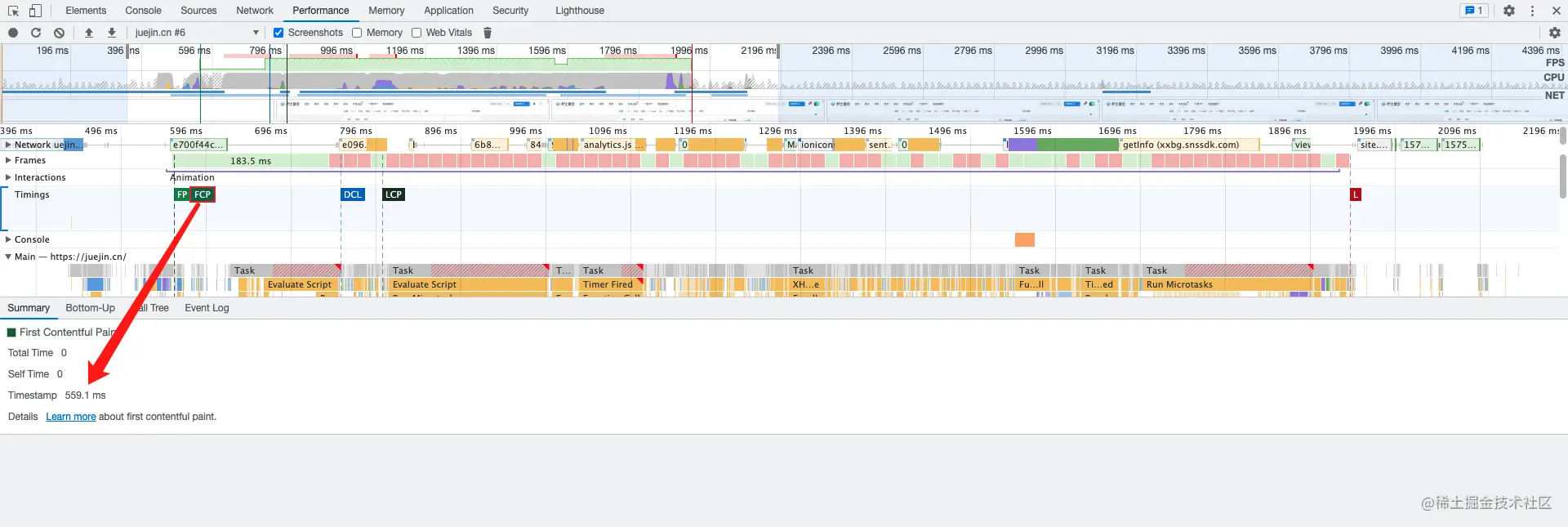Click the Collect garbage trash icon
Image resolution: width=1568 pixels, height=527 pixels.
(488, 33)
